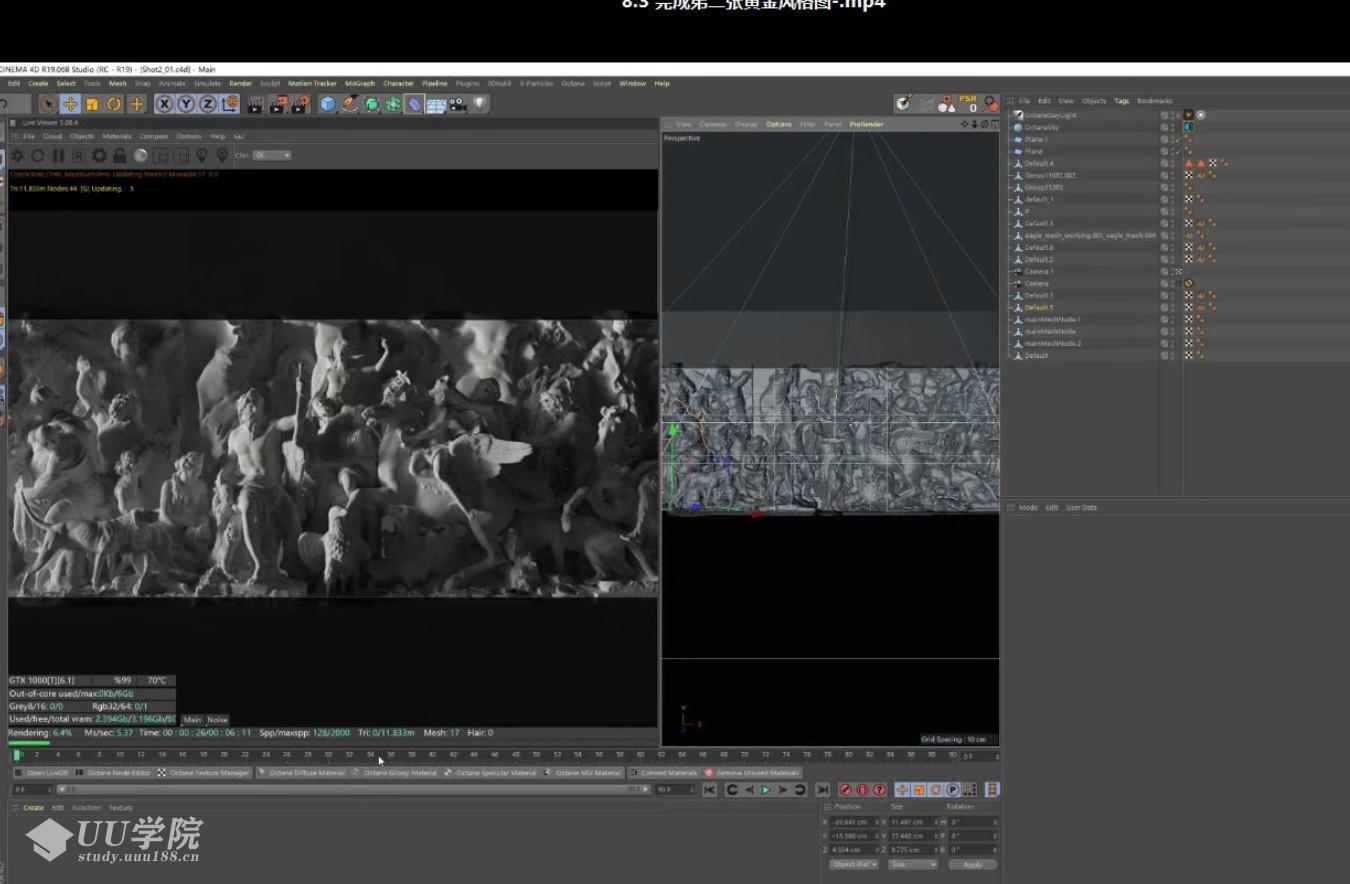Screen dimensions: 1350x884
Task: Play the animation forward
Action: pyautogui.click(x=766, y=790)
